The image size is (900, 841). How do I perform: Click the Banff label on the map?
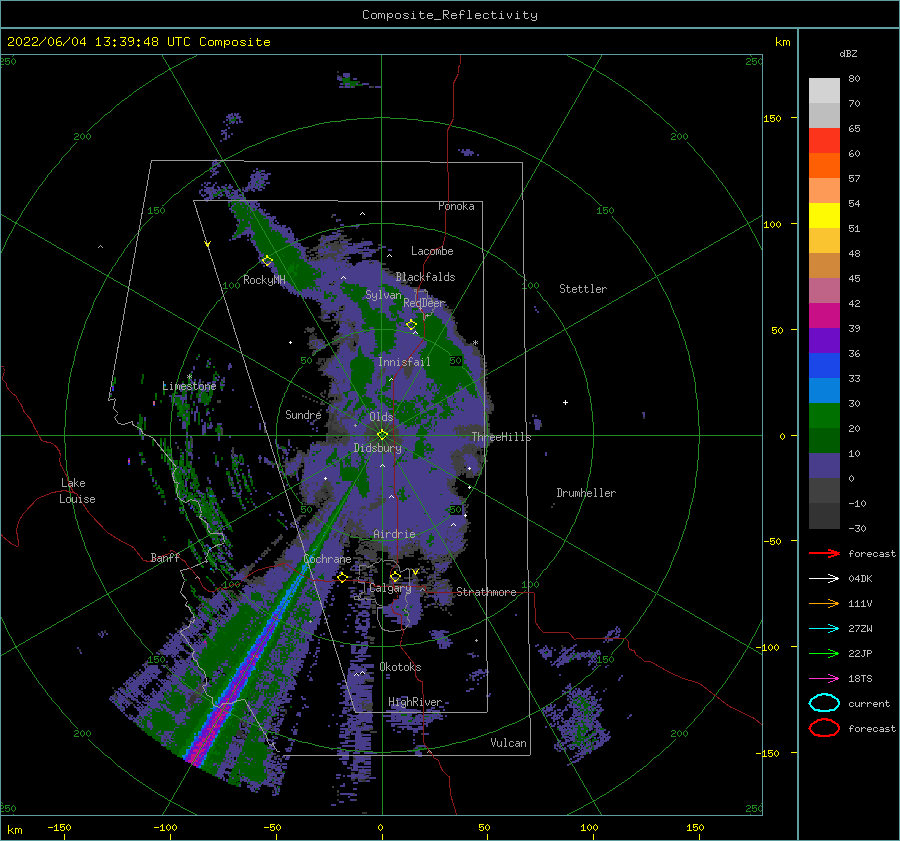[165, 557]
